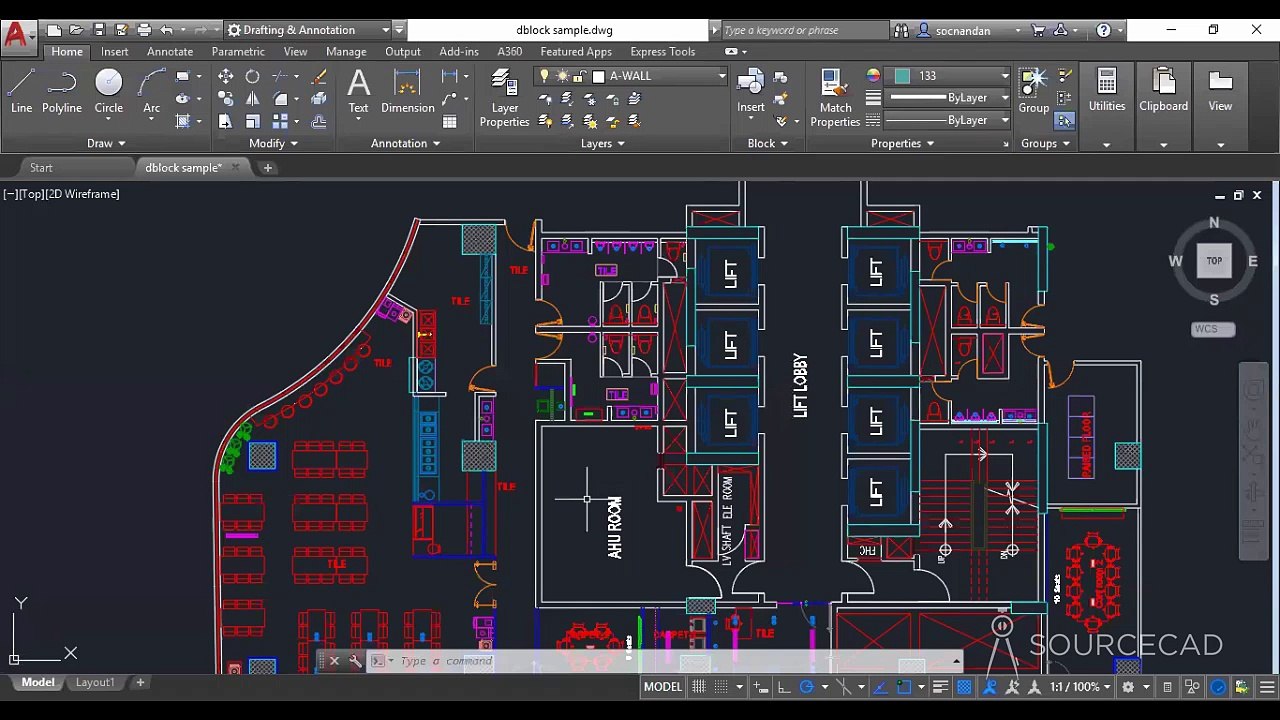Select the Line drawing tool
The width and height of the screenshot is (1280, 720).
coord(21,91)
